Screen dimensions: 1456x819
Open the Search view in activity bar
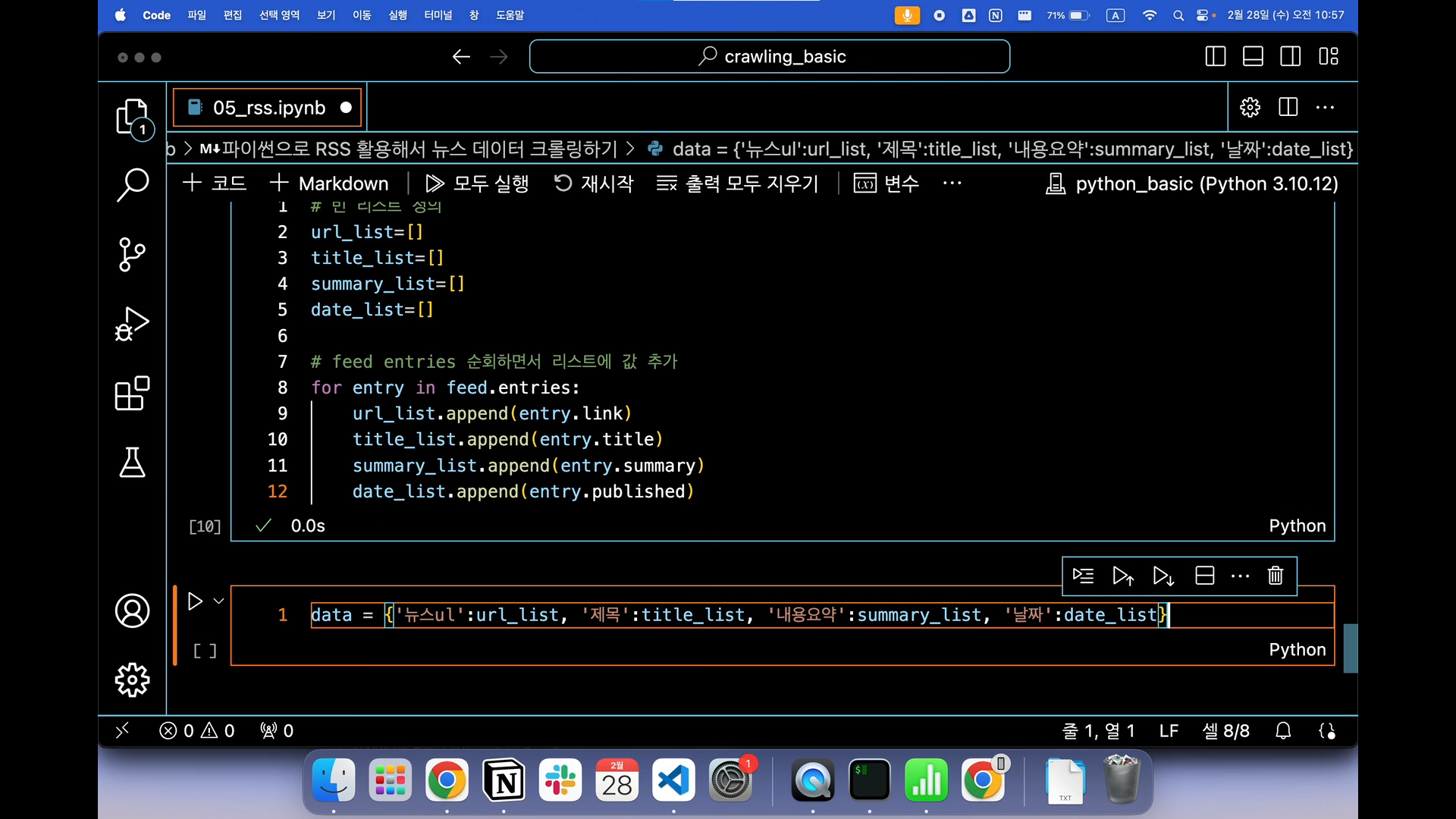pyautogui.click(x=132, y=184)
